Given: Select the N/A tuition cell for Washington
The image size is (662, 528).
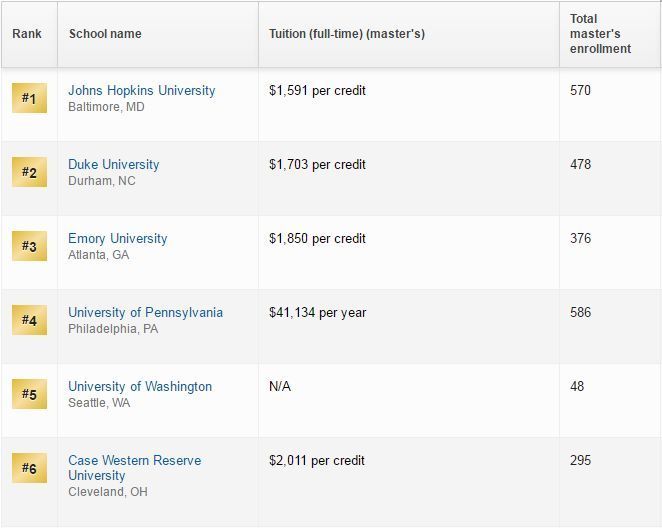Looking at the screenshot, I should tap(280, 386).
